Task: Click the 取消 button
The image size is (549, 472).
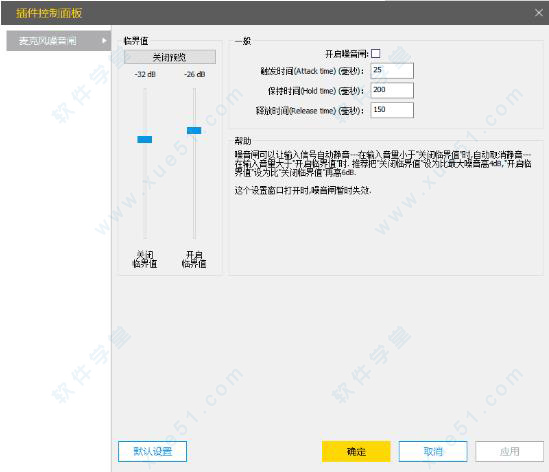Action: tap(433, 451)
